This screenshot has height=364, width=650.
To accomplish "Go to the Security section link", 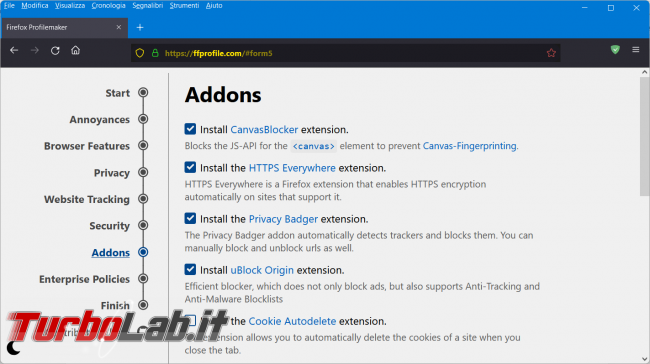I will tap(109, 226).
